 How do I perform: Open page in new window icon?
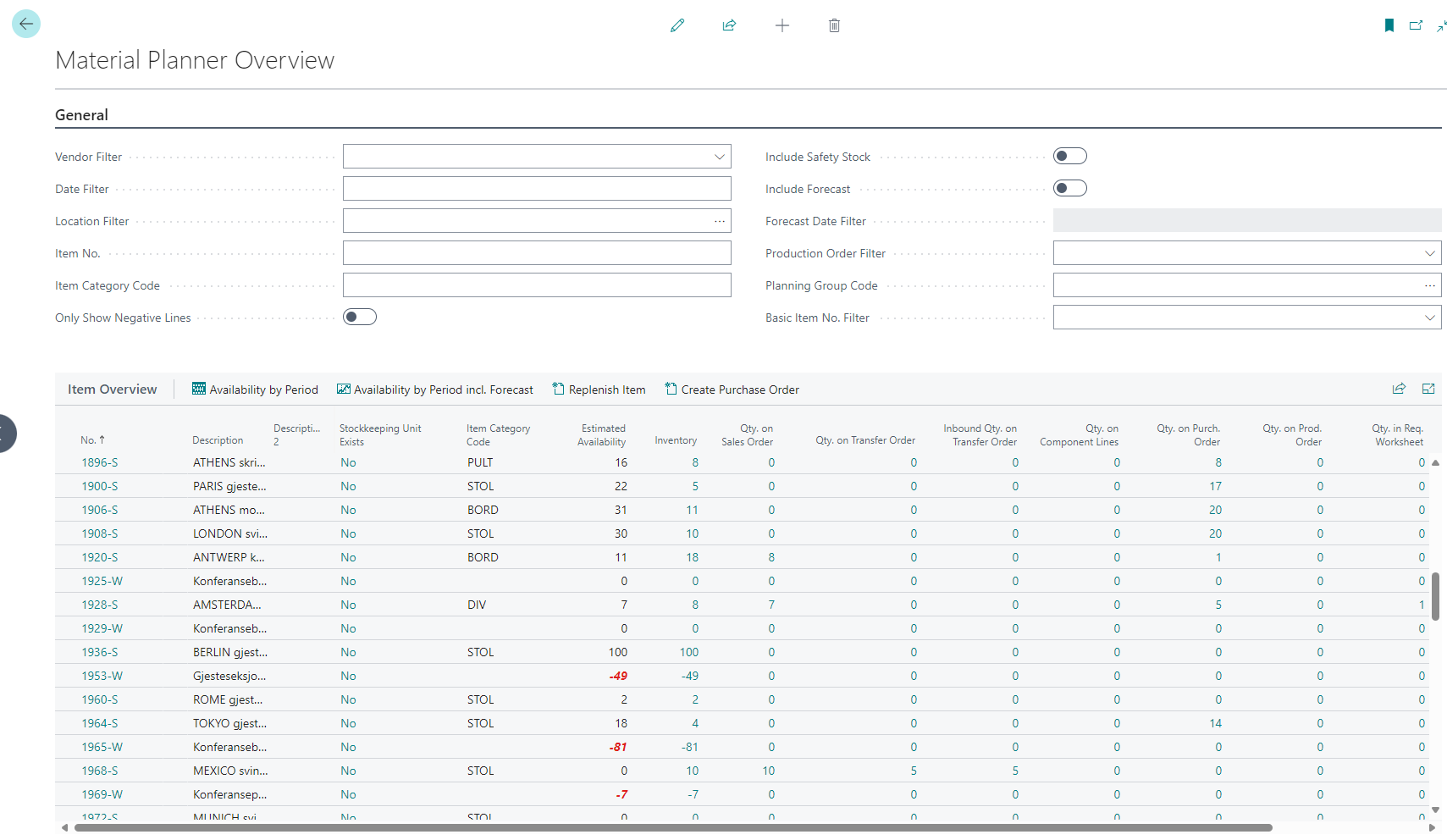click(x=1415, y=25)
